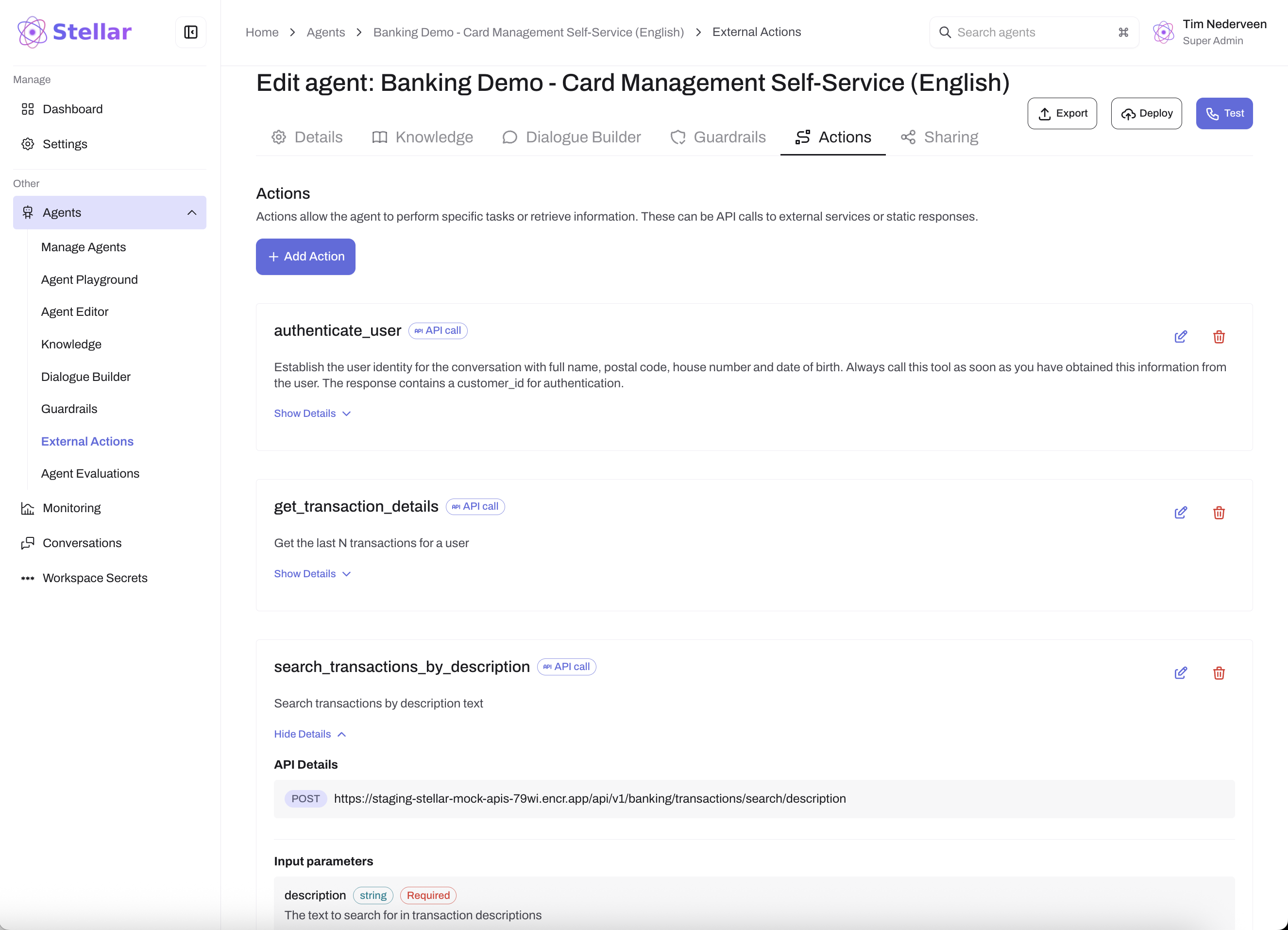Click the Add Action button
Image resolution: width=1288 pixels, height=930 pixels.
[305, 257]
